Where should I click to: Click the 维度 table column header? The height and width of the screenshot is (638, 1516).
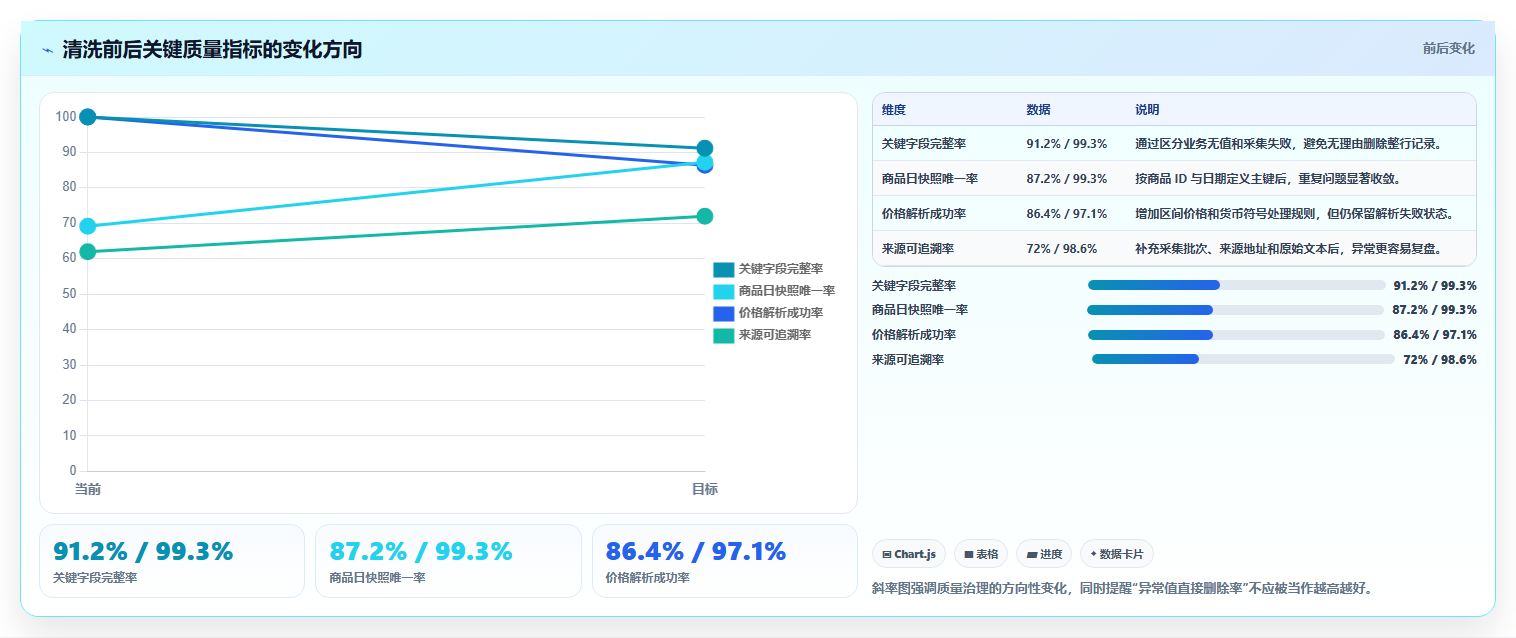tap(945, 110)
